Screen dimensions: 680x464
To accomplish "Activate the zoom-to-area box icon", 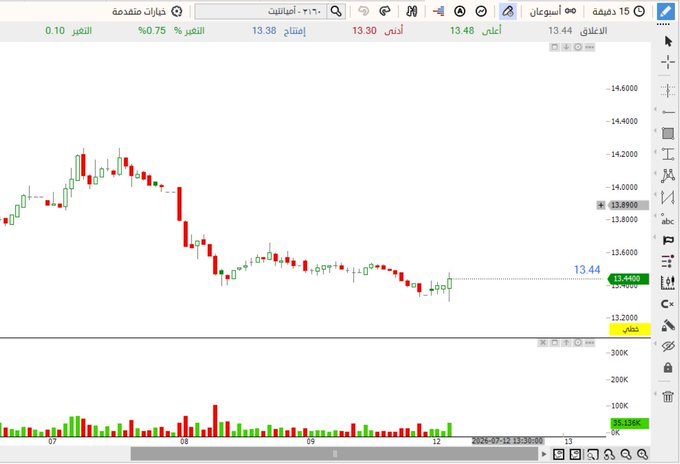I will (592, 454).
